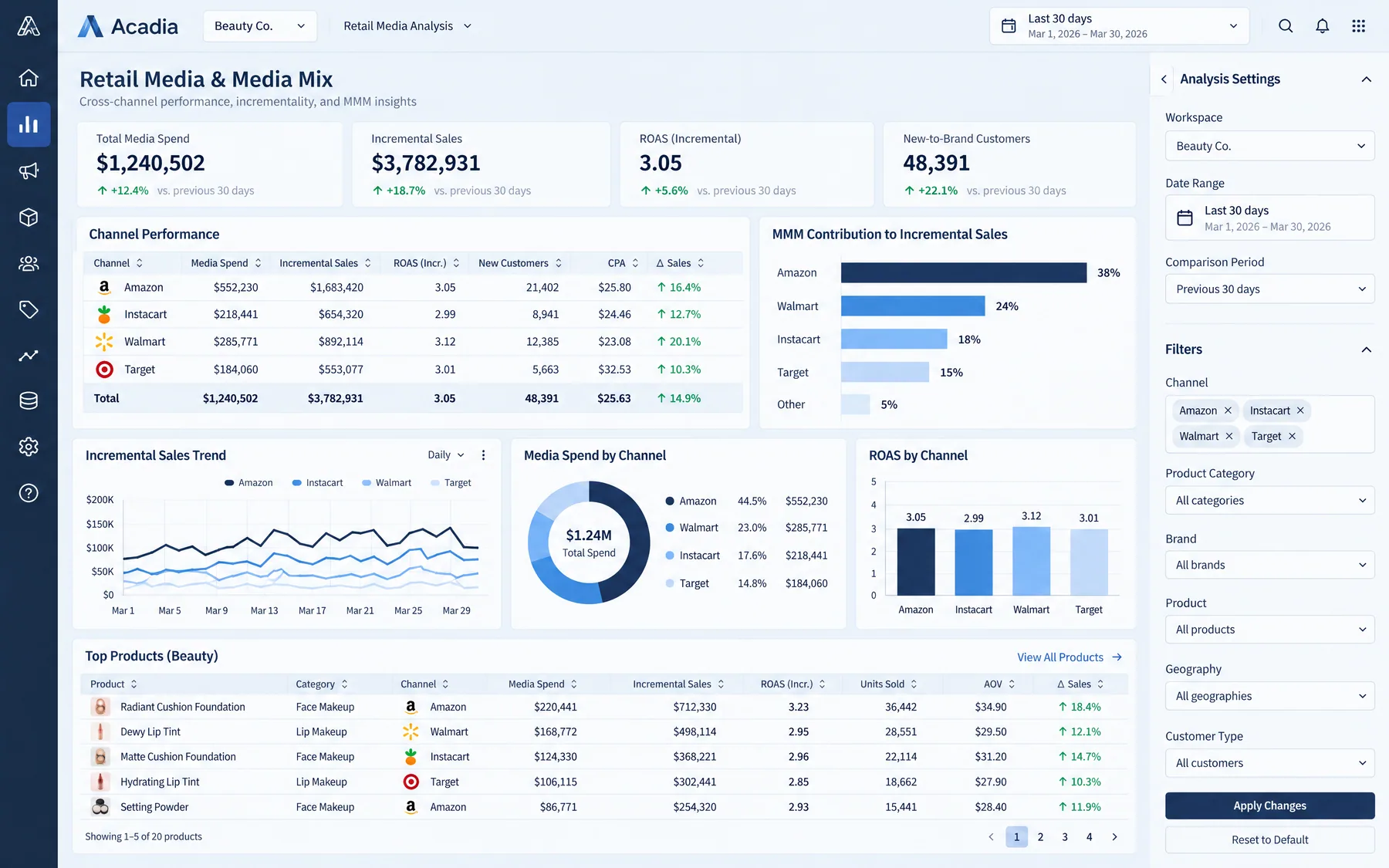Screen dimensions: 1389x868
Task: Click the search magnifier icon
Action: click(x=1286, y=25)
